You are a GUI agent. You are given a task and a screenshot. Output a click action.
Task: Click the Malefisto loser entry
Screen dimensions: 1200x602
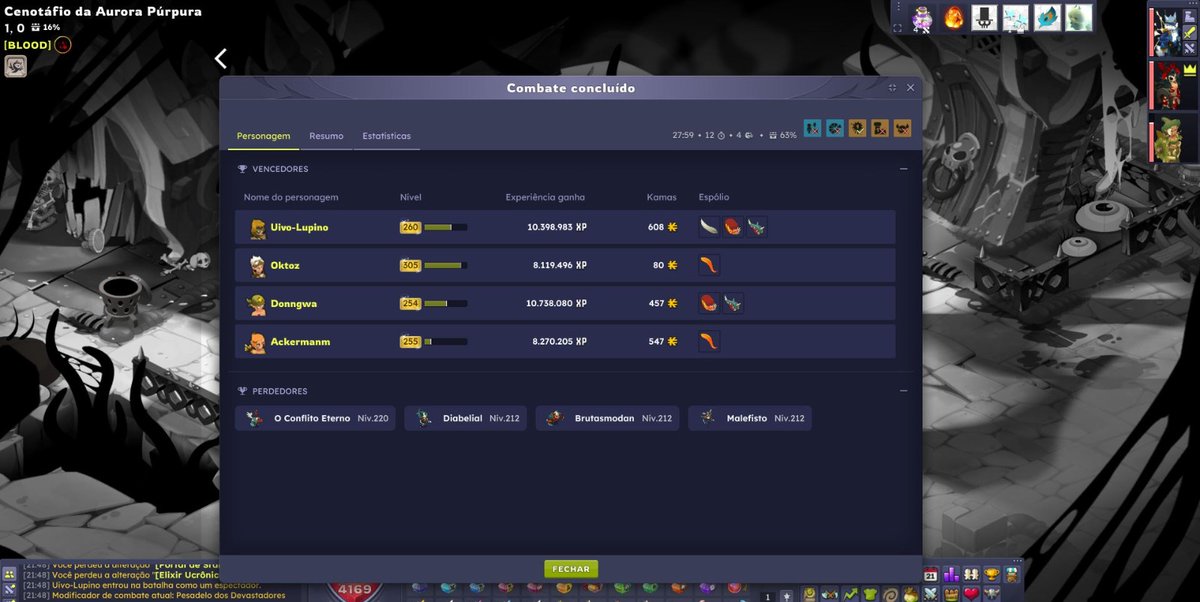(x=750, y=418)
